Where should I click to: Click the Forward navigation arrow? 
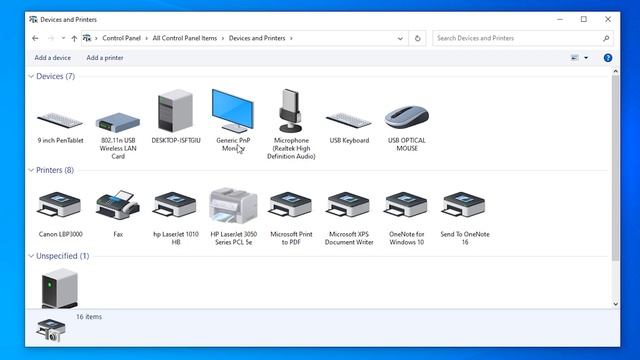(x=51, y=38)
